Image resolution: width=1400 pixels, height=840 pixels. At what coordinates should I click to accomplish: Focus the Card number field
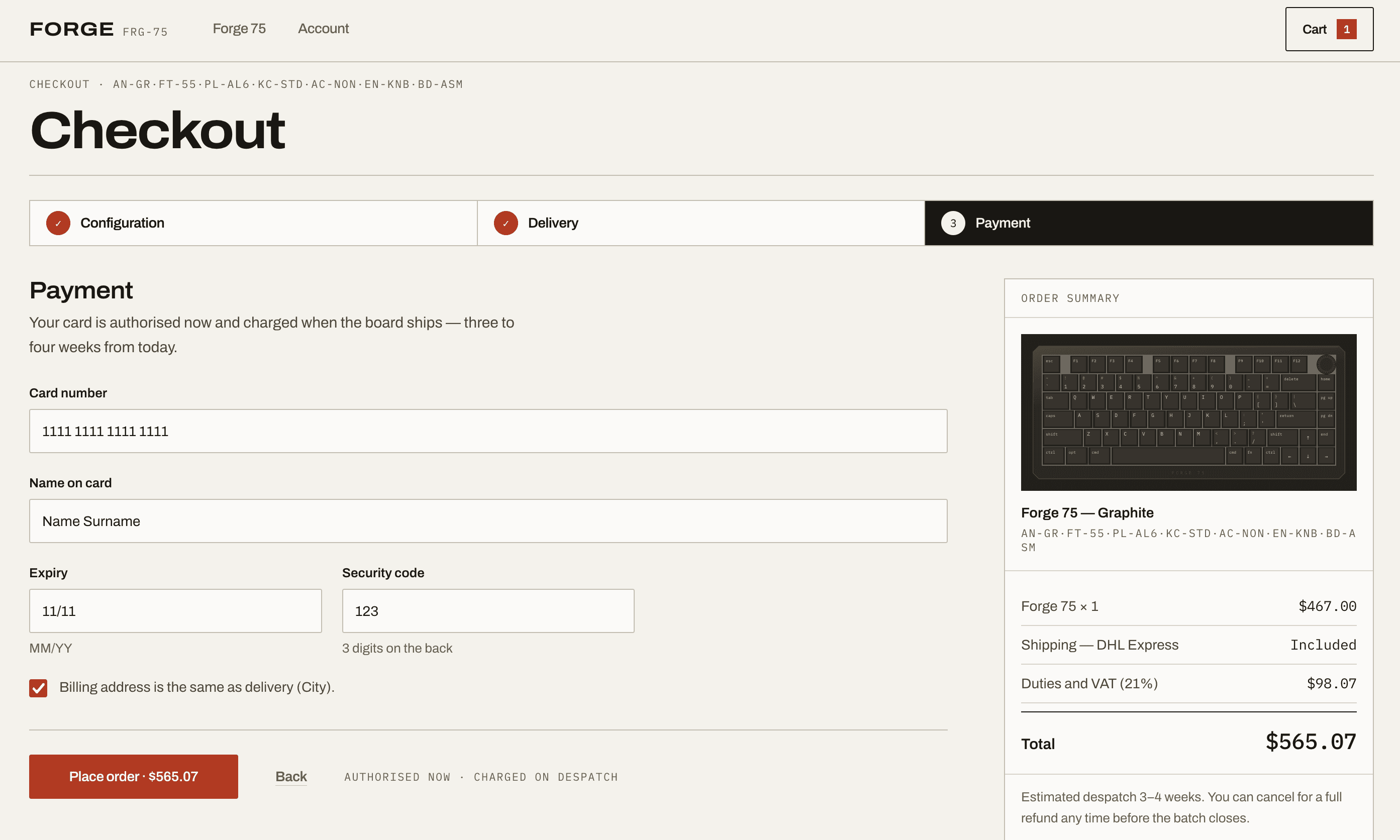click(488, 432)
